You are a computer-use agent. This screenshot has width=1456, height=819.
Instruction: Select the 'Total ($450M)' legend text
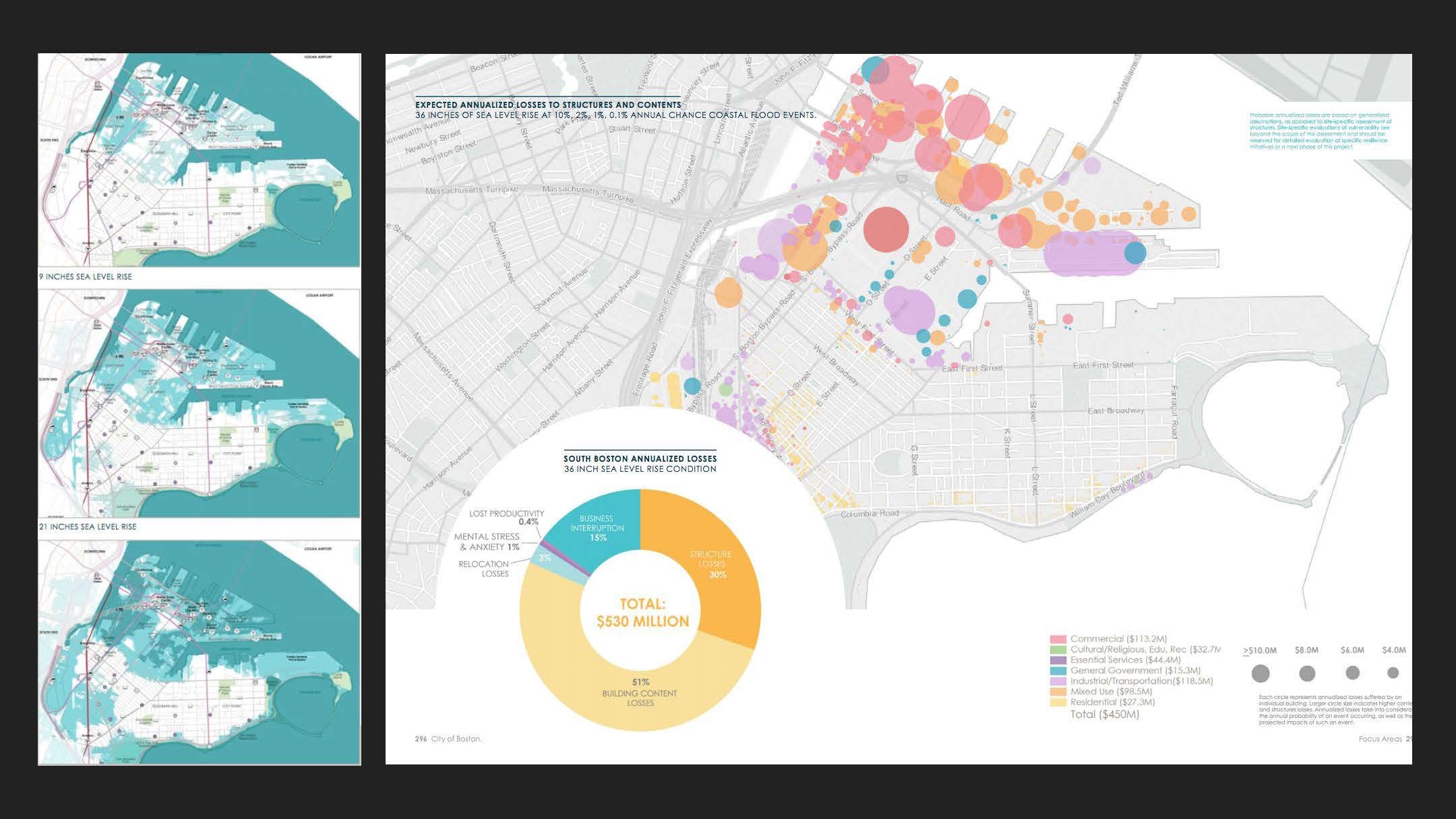[1105, 714]
